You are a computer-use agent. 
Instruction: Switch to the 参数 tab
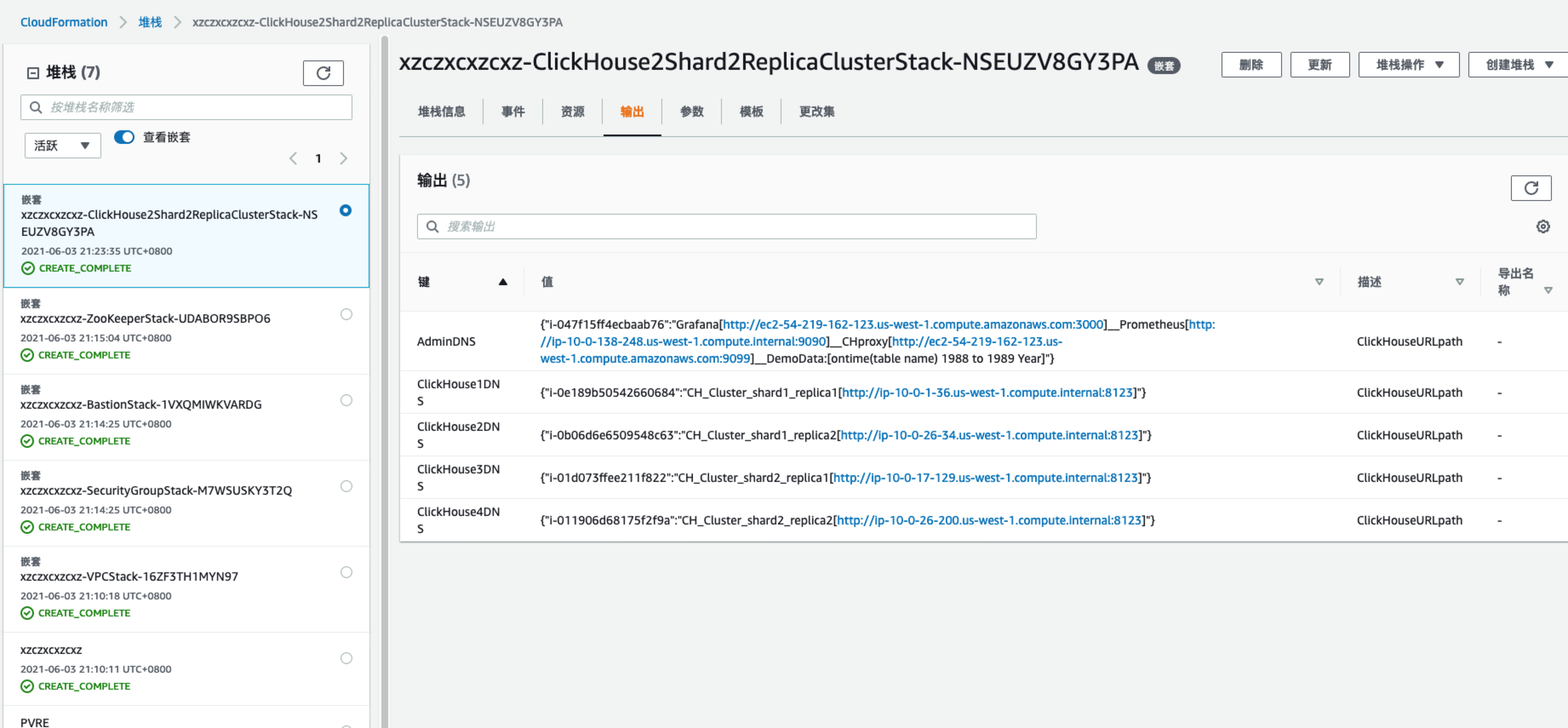(692, 112)
